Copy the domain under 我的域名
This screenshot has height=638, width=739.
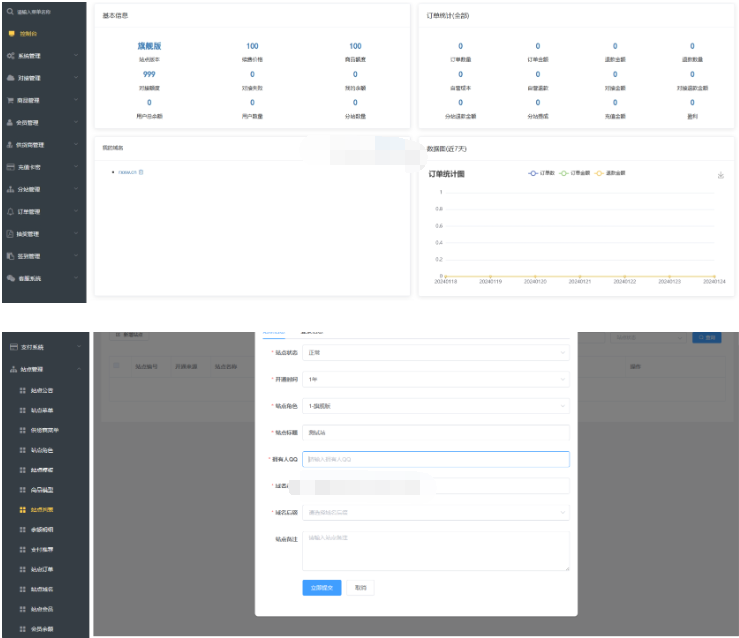[141, 172]
